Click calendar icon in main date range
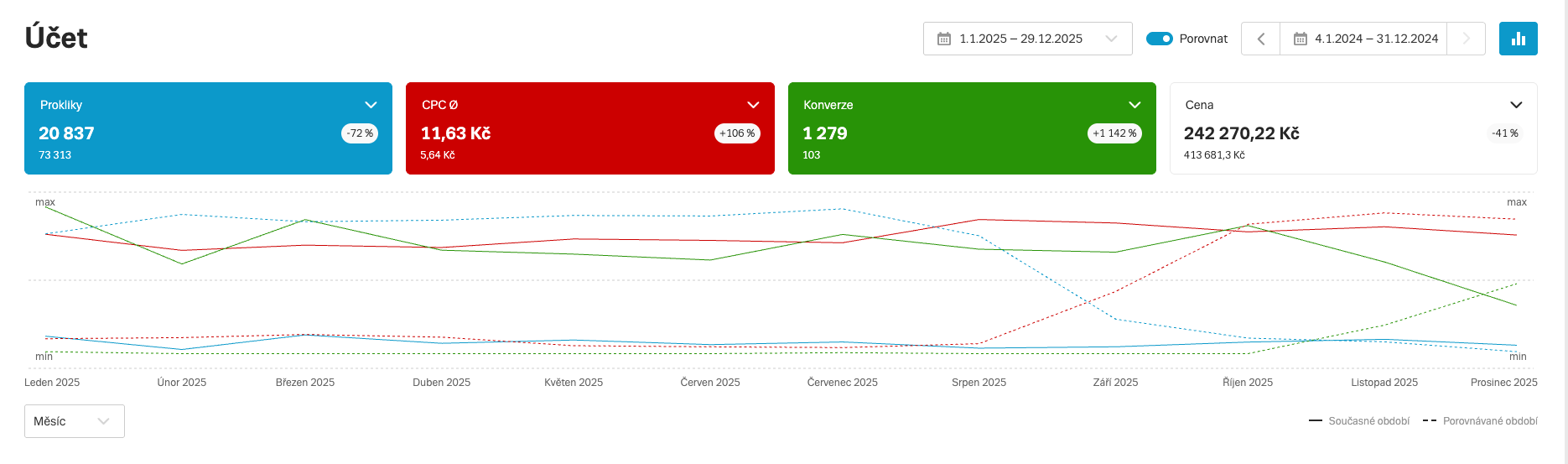 944,39
